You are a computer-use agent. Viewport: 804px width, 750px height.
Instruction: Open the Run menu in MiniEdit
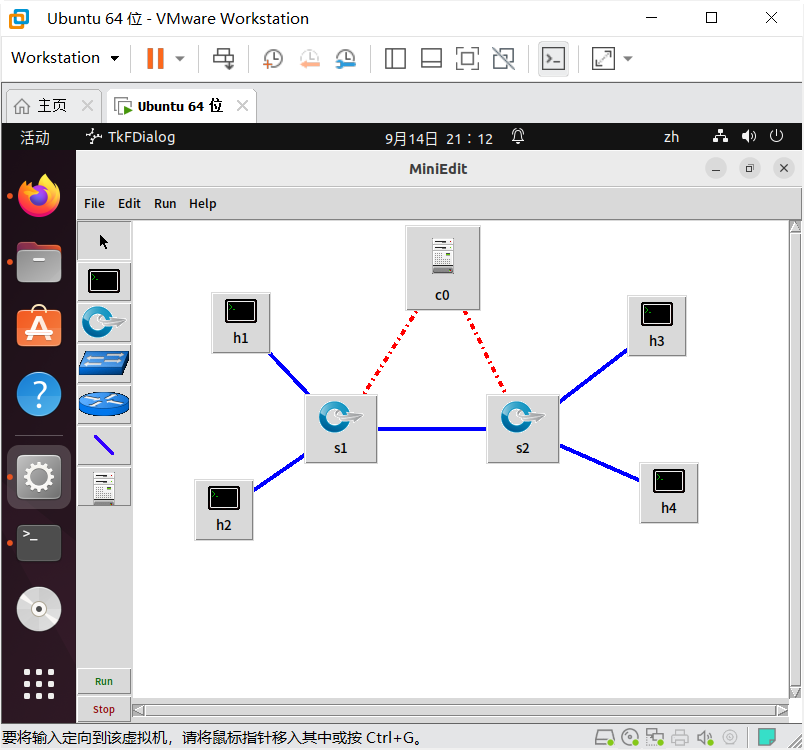(165, 204)
